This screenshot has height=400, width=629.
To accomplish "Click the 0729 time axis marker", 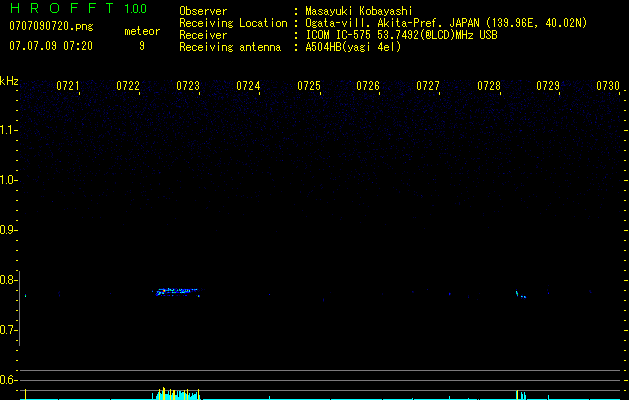I will click(548, 86).
